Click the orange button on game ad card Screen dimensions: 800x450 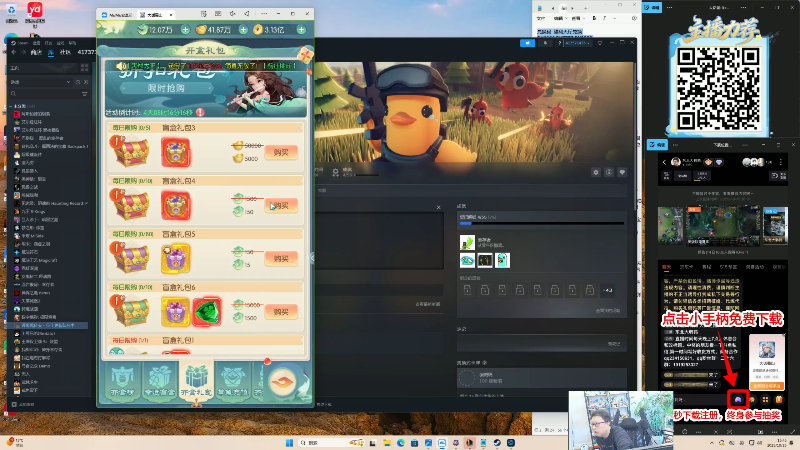[x=766, y=386]
